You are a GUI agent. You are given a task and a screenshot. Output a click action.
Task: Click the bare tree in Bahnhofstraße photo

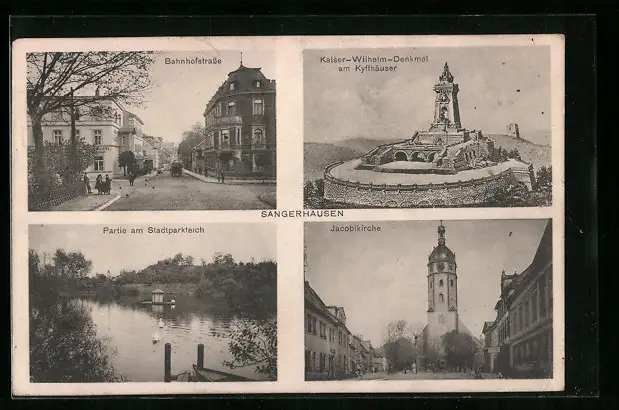75,85
